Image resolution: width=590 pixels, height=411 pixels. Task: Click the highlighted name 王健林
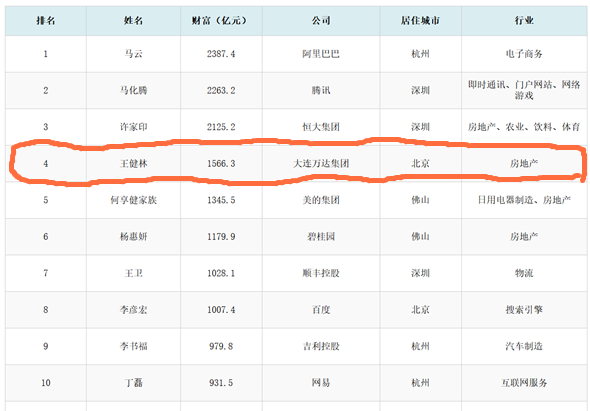tap(133, 163)
